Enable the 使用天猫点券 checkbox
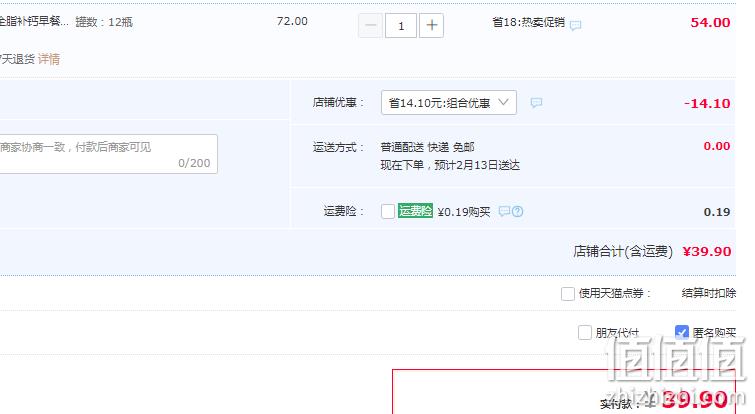The image size is (755, 414). coord(568,293)
